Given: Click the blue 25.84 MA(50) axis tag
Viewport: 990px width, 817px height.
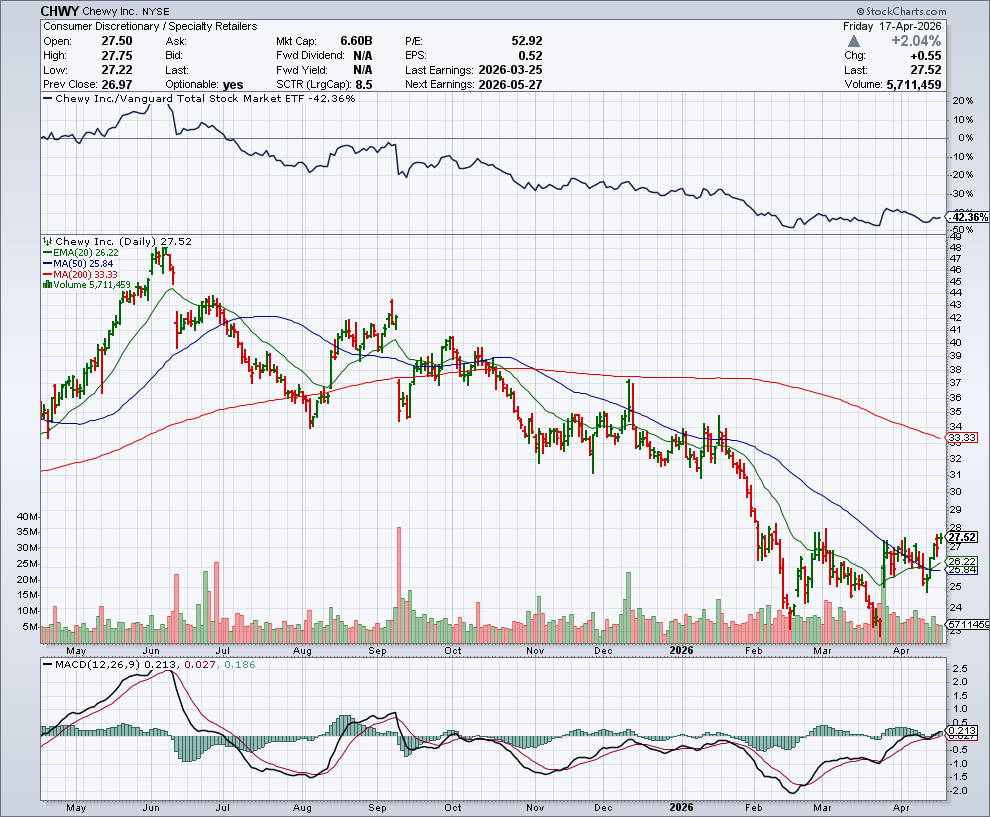Looking at the screenshot, I should click(963, 570).
